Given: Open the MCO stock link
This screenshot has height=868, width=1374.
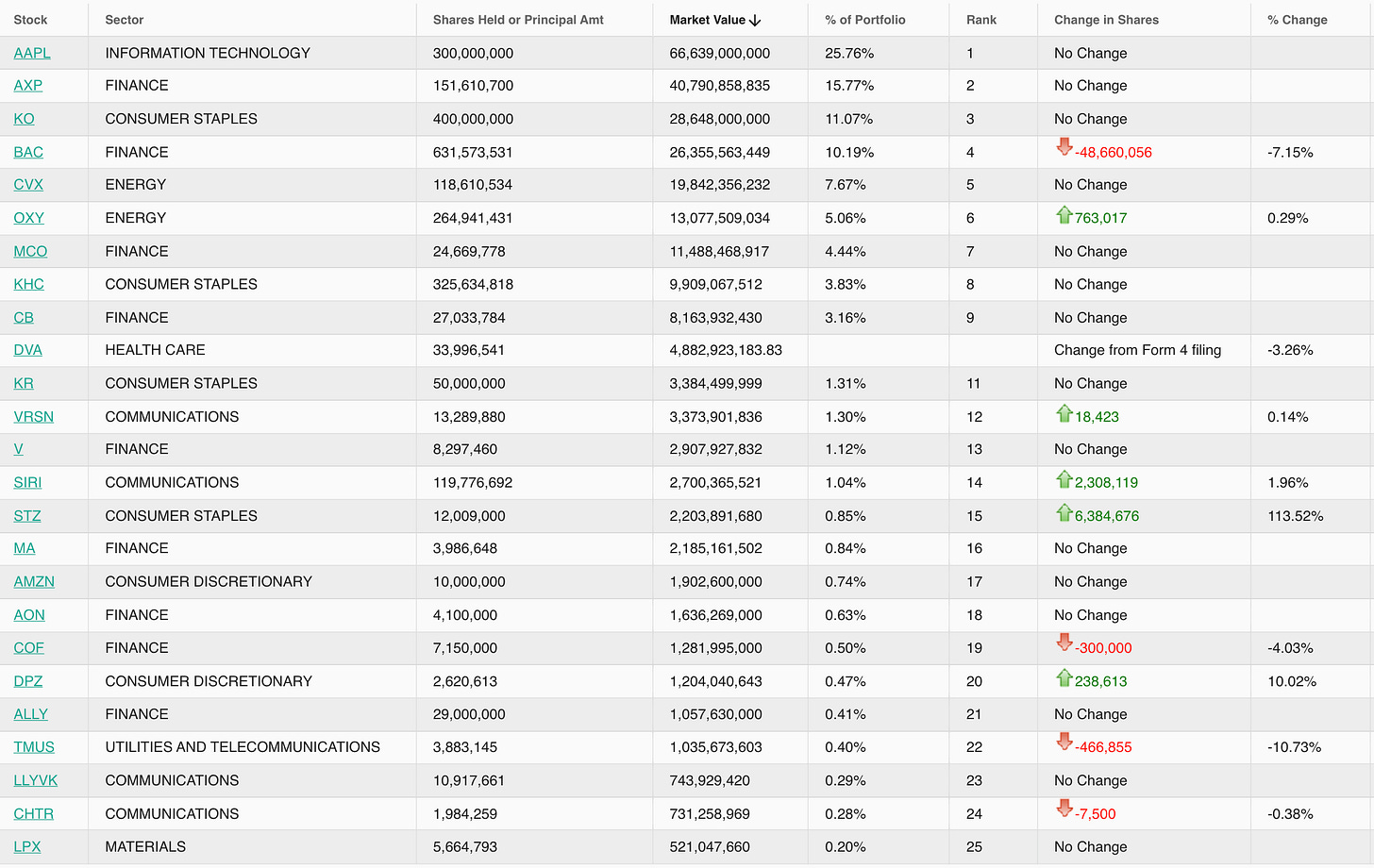Looking at the screenshot, I should click(x=30, y=252).
